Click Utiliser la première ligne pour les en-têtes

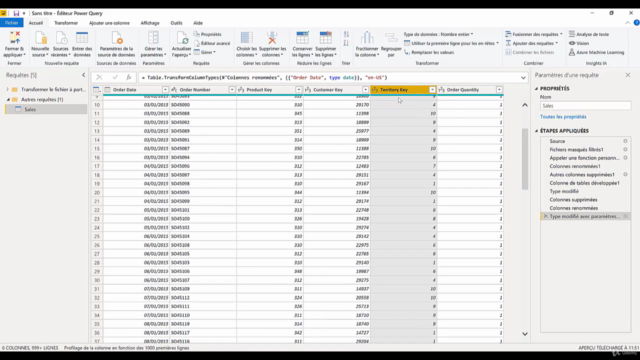point(451,43)
